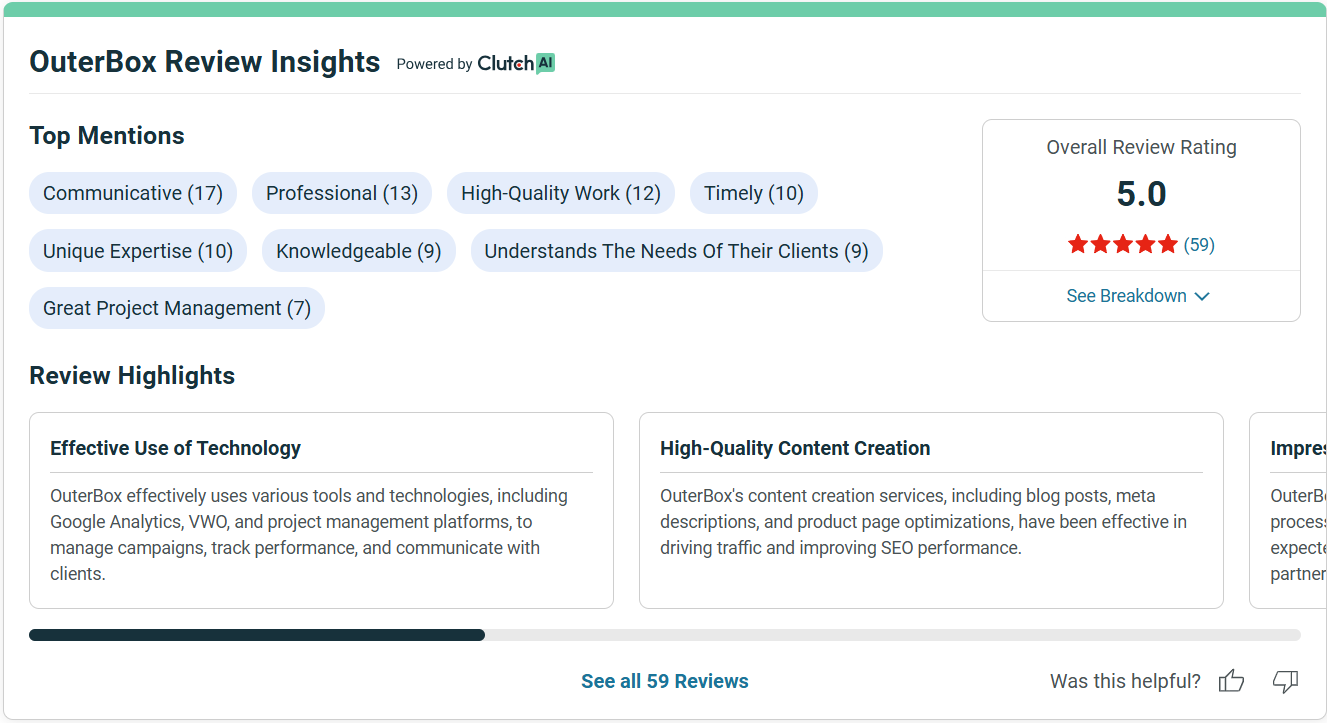Click the thumbs down icon

(x=1286, y=681)
